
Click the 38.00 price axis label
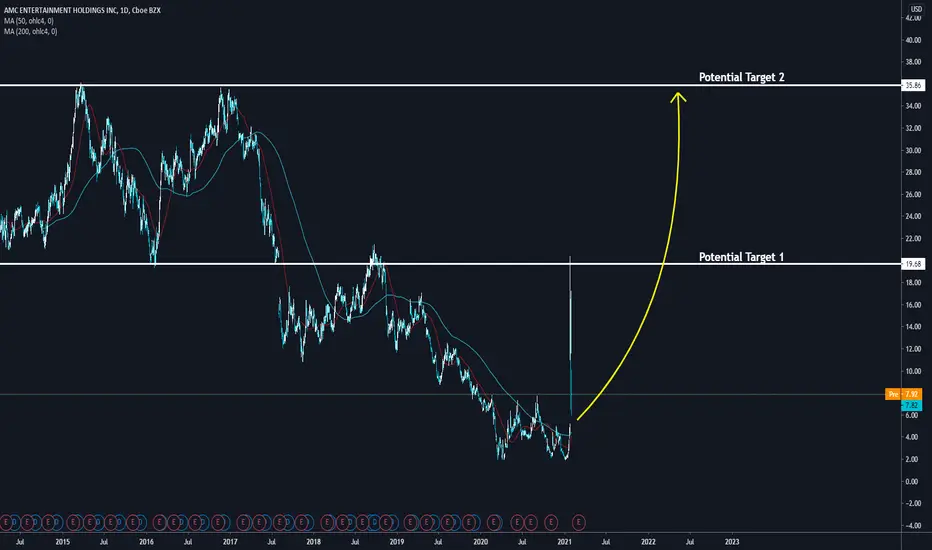pos(913,62)
